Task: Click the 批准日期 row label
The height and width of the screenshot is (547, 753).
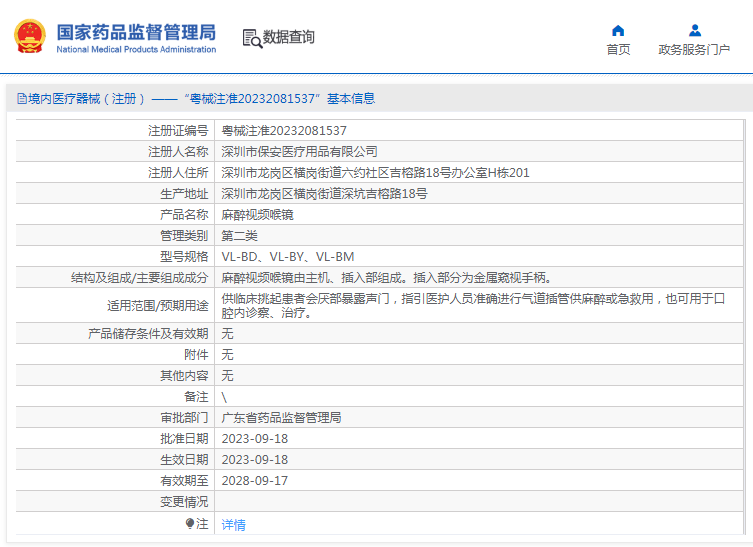Action: click(184, 439)
